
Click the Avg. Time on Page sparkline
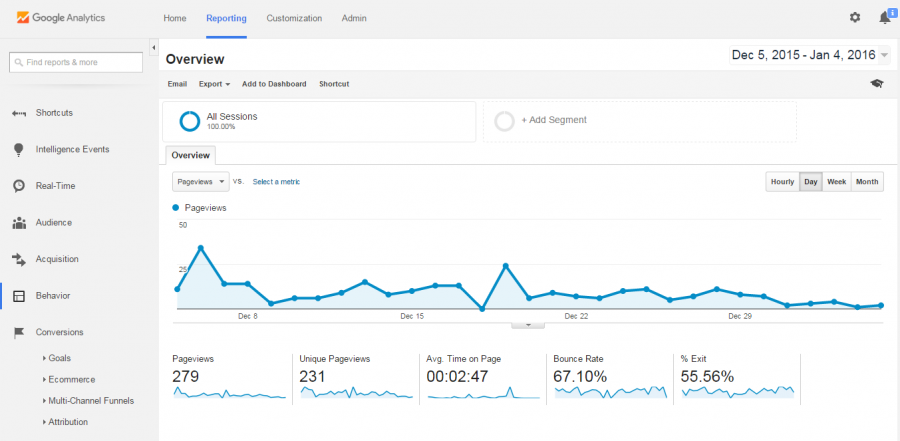pyautogui.click(x=484, y=393)
